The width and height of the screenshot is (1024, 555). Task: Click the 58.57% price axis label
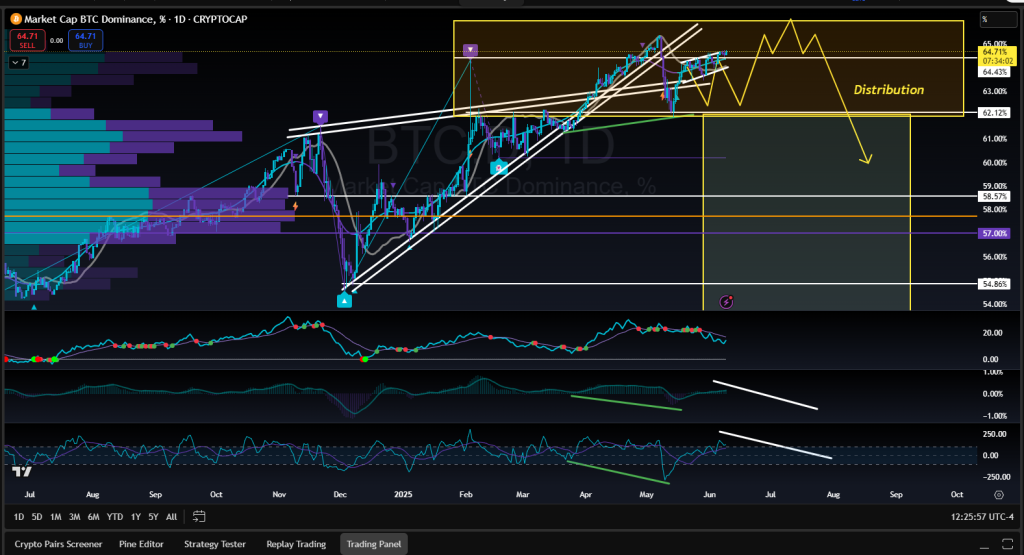[994, 196]
